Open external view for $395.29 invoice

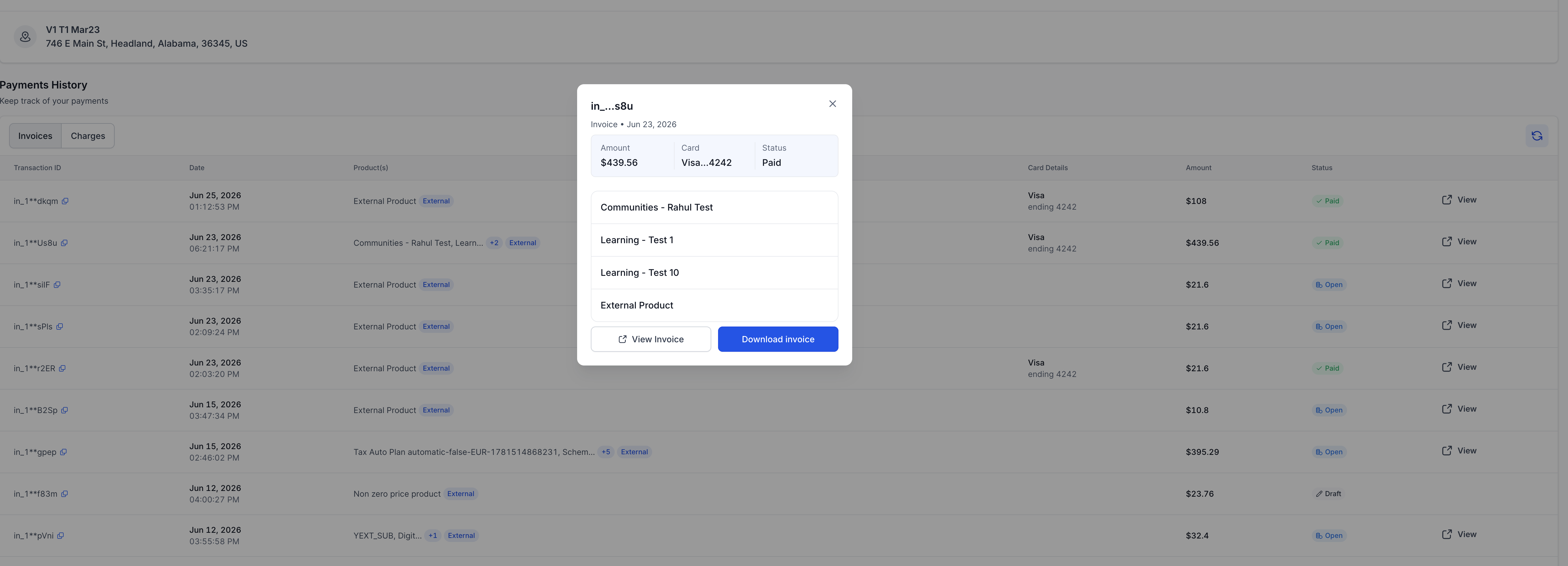point(1459,450)
